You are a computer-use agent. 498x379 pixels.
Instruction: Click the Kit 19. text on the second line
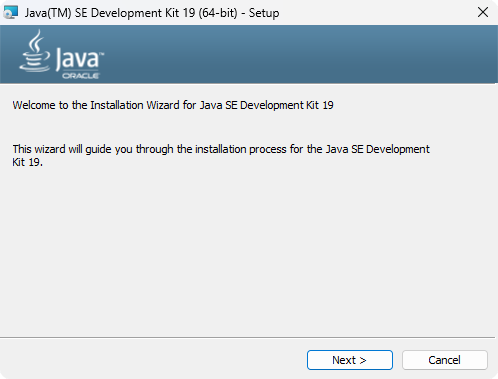[28, 162]
